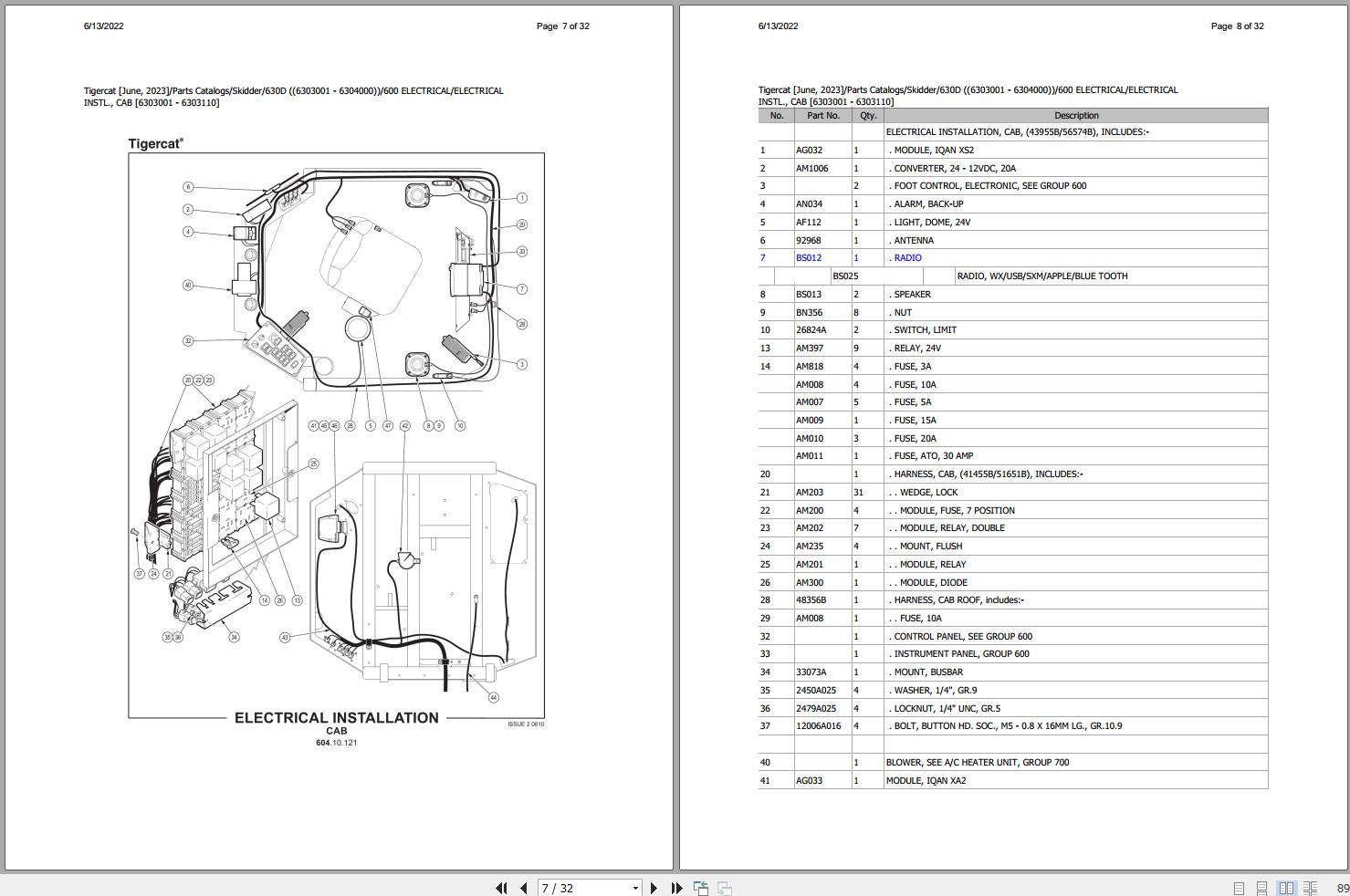The height and width of the screenshot is (896, 1350).
Task: Go to the previous page
Action: tap(524, 888)
